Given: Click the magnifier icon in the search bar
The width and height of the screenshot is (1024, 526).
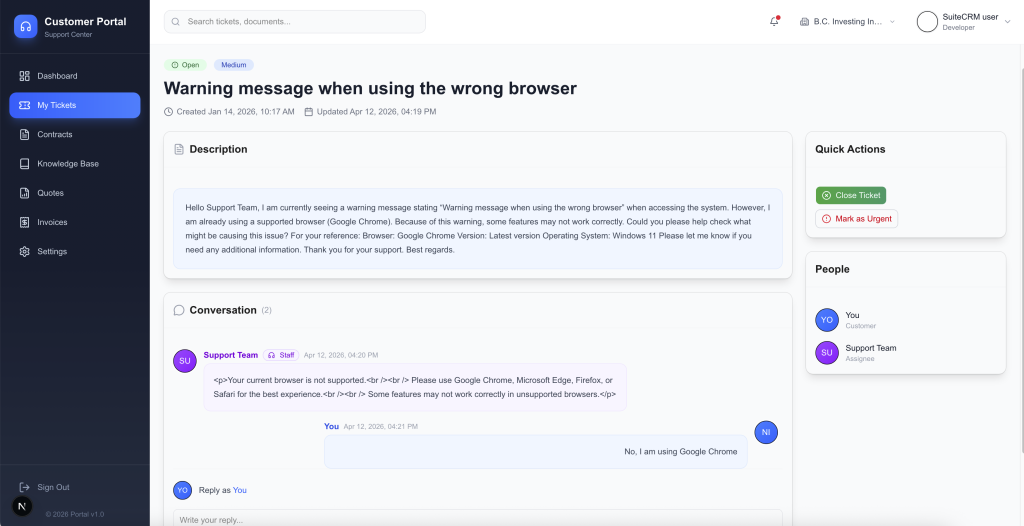Looking at the screenshot, I should click(x=176, y=21).
